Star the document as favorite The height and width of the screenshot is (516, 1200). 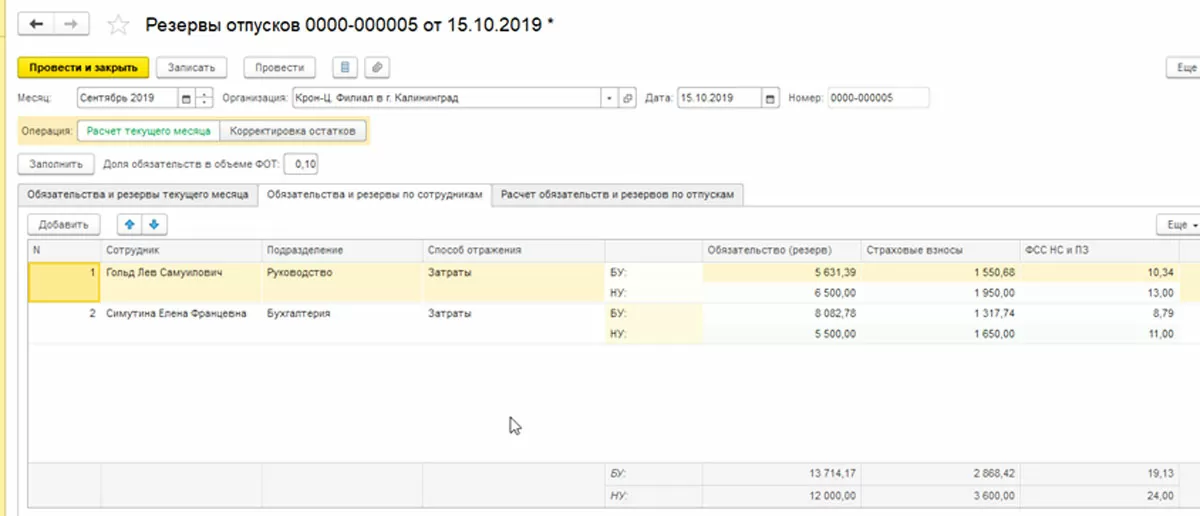click(x=118, y=24)
